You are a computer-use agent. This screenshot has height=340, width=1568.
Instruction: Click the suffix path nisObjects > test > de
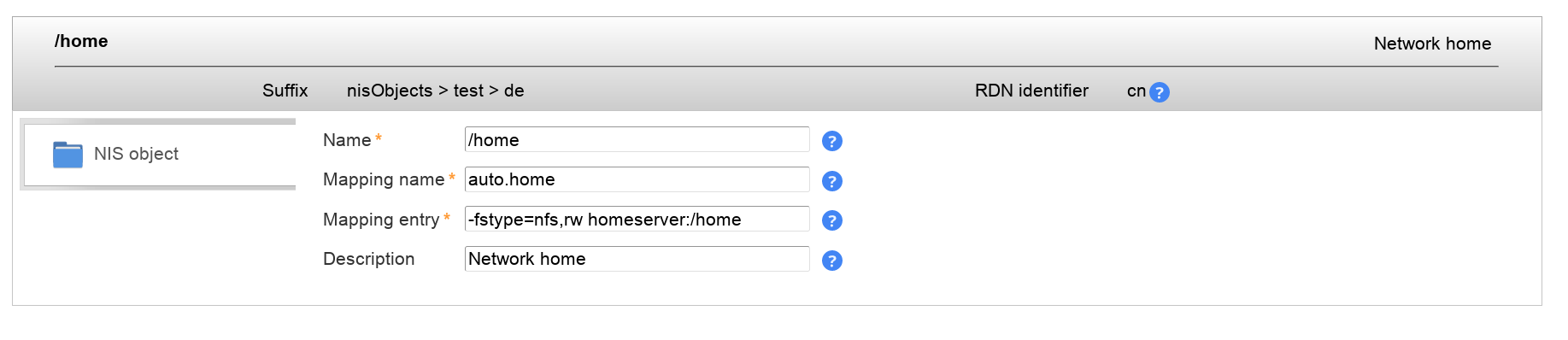(435, 91)
